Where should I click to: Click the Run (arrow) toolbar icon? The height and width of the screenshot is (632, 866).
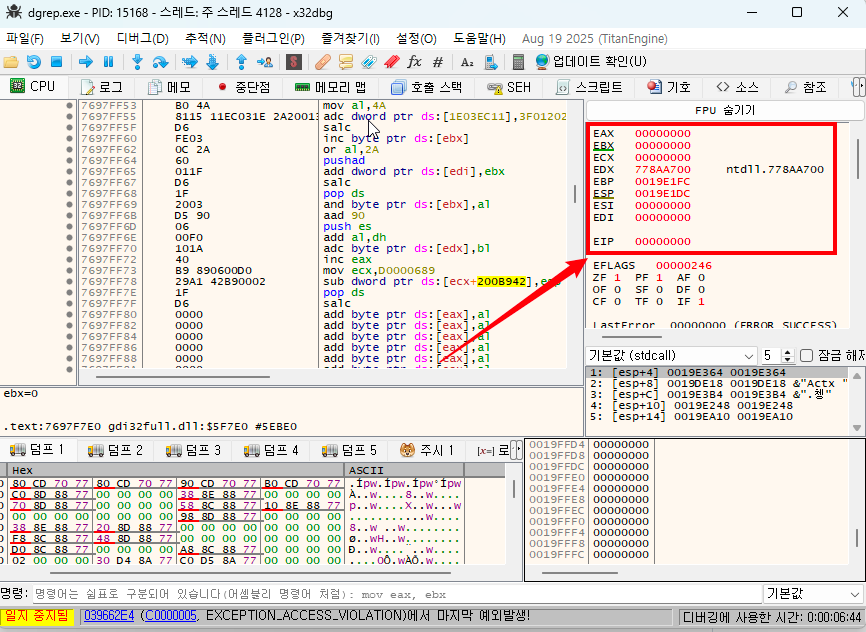[86, 62]
